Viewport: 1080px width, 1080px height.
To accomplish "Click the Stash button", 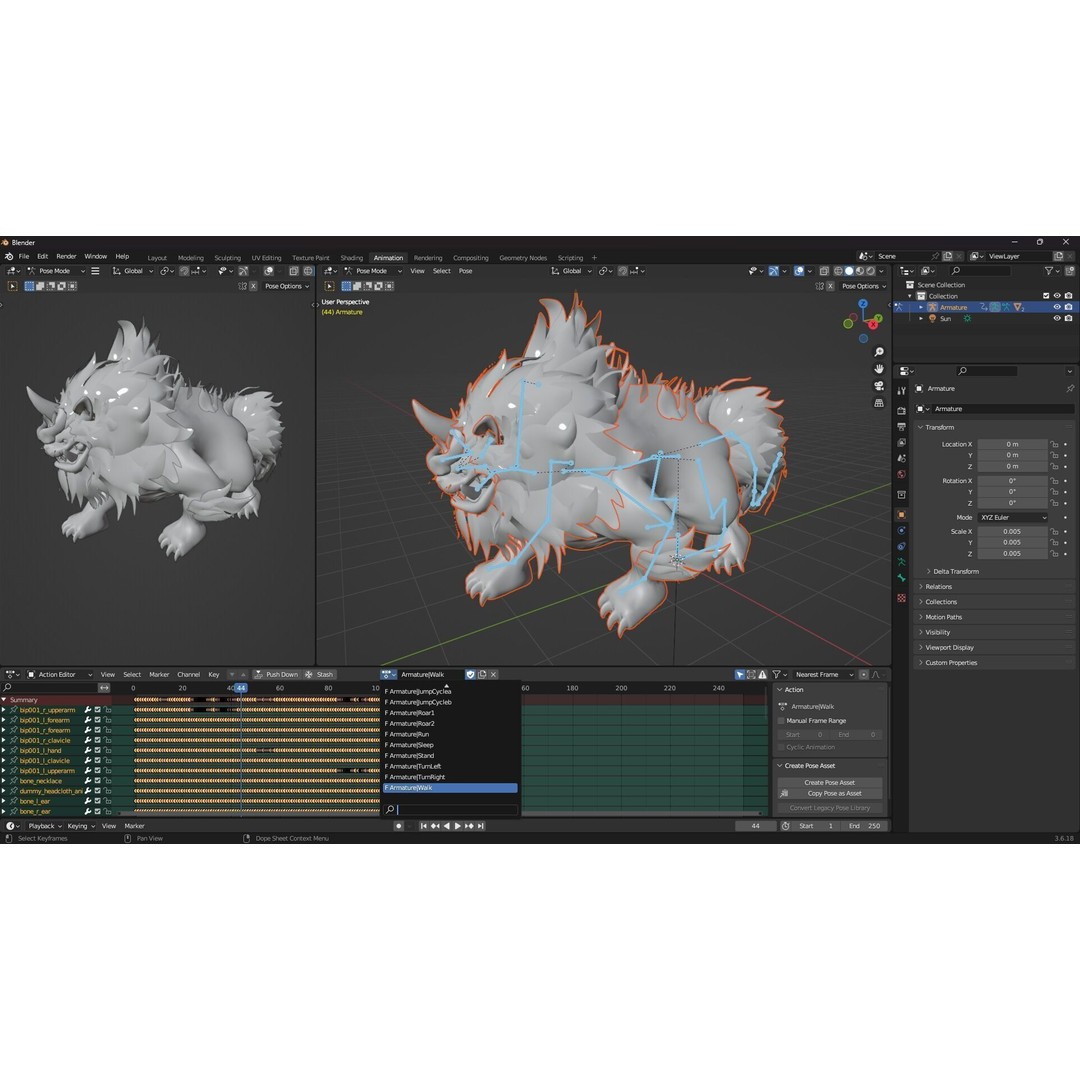I will pyautogui.click(x=319, y=675).
